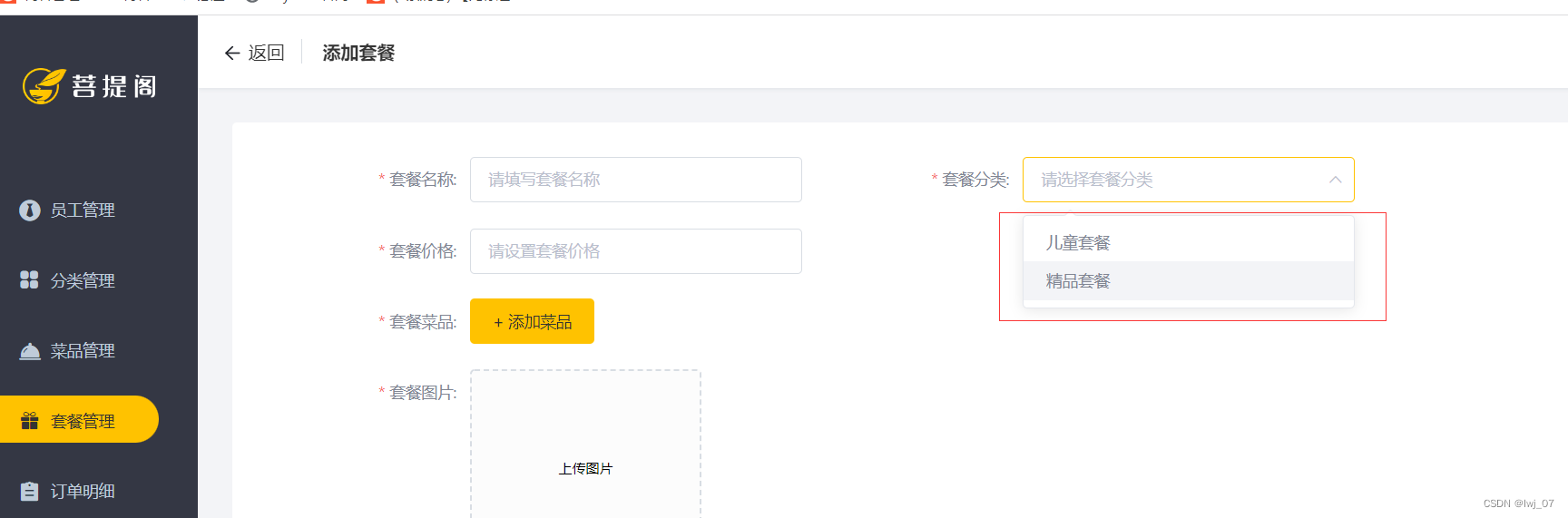Click the 菜品管理 cloche icon
The image size is (1568, 518).
tap(30, 351)
